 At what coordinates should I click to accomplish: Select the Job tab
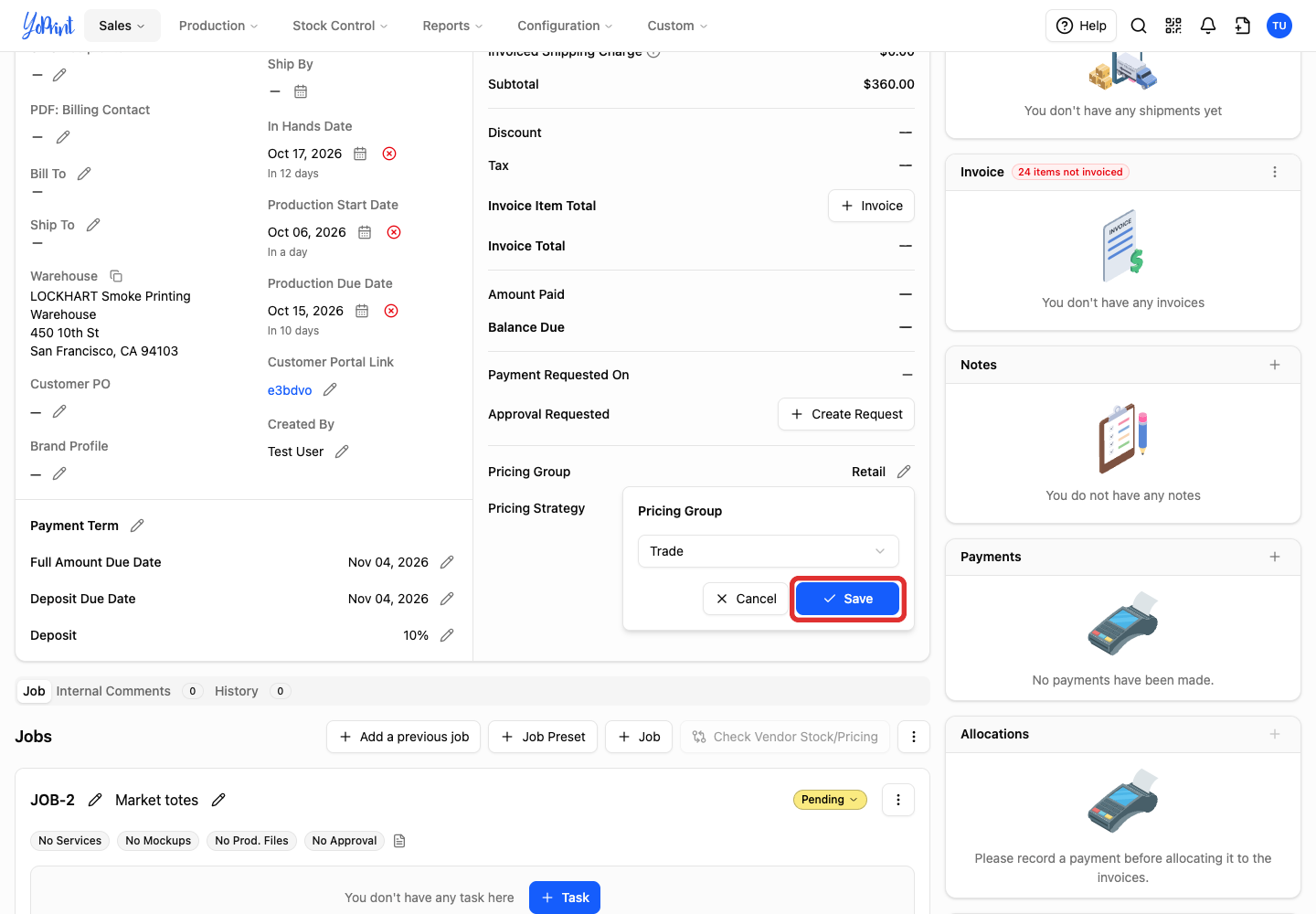34,691
